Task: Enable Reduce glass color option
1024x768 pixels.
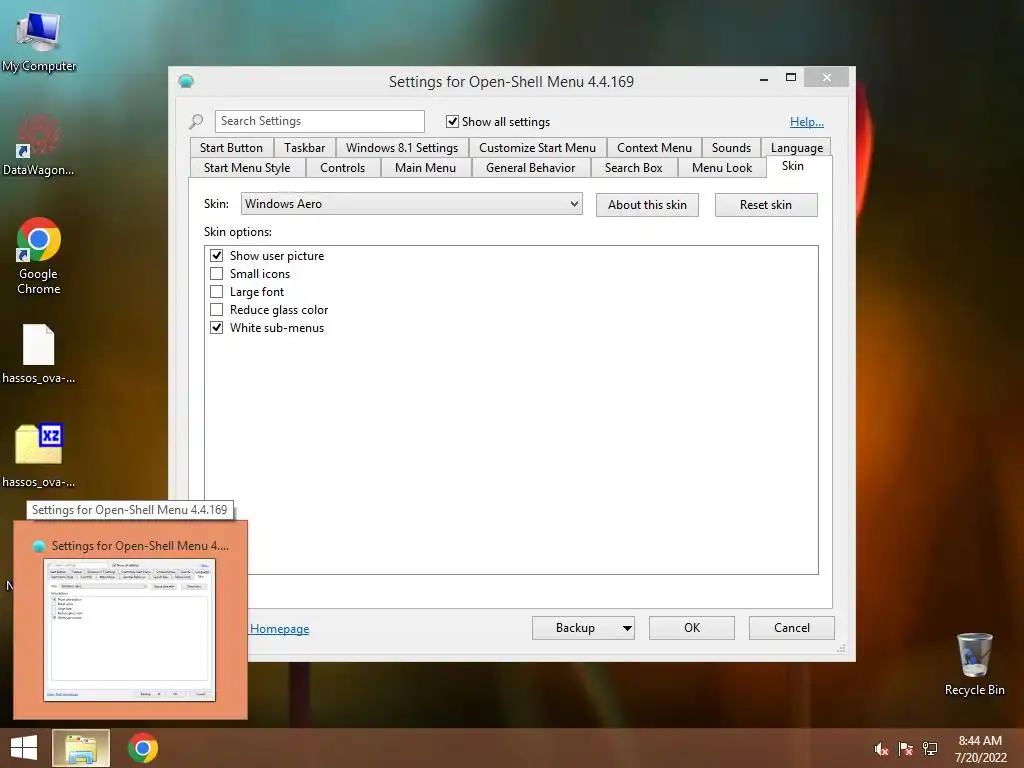Action: 216,310
